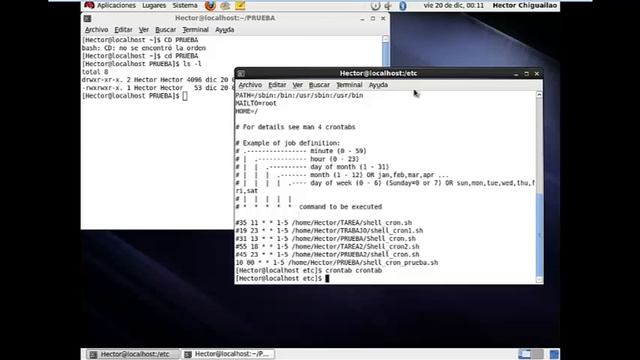Click the trash applet on the bottom panel
This screenshot has height=360, width=640.
(x=554, y=354)
